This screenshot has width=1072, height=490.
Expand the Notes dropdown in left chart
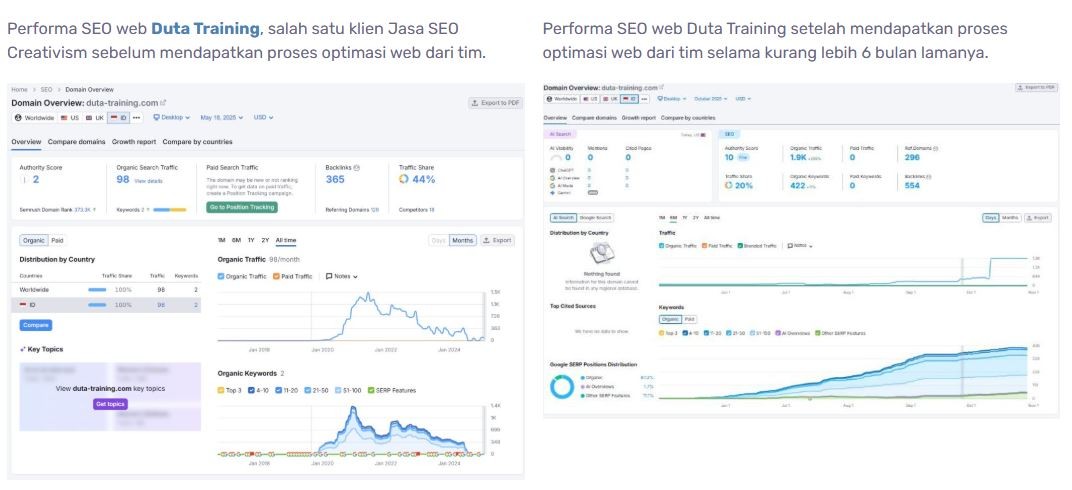(341, 276)
